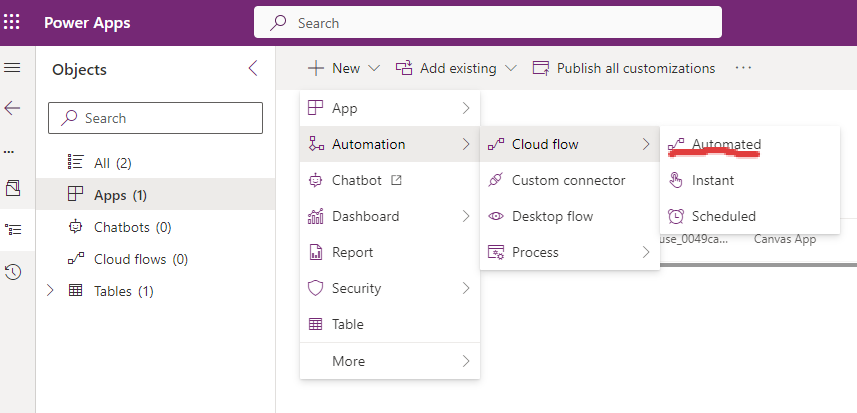The width and height of the screenshot is (857, 413).
Task: Expand the App submenu arrow
Action: tap(466, 108)
